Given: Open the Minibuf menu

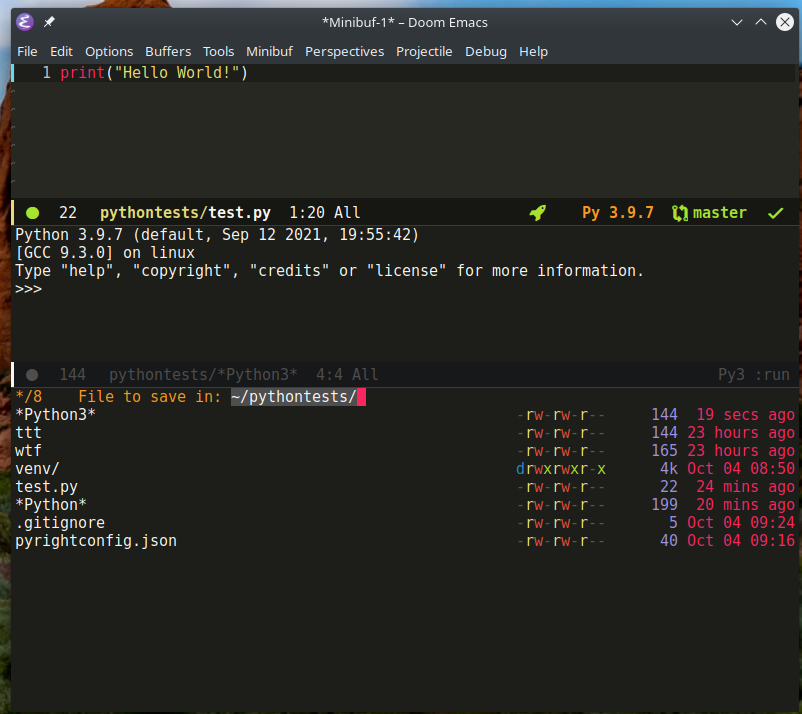Looking at the screenshot, I should point(269,52).
